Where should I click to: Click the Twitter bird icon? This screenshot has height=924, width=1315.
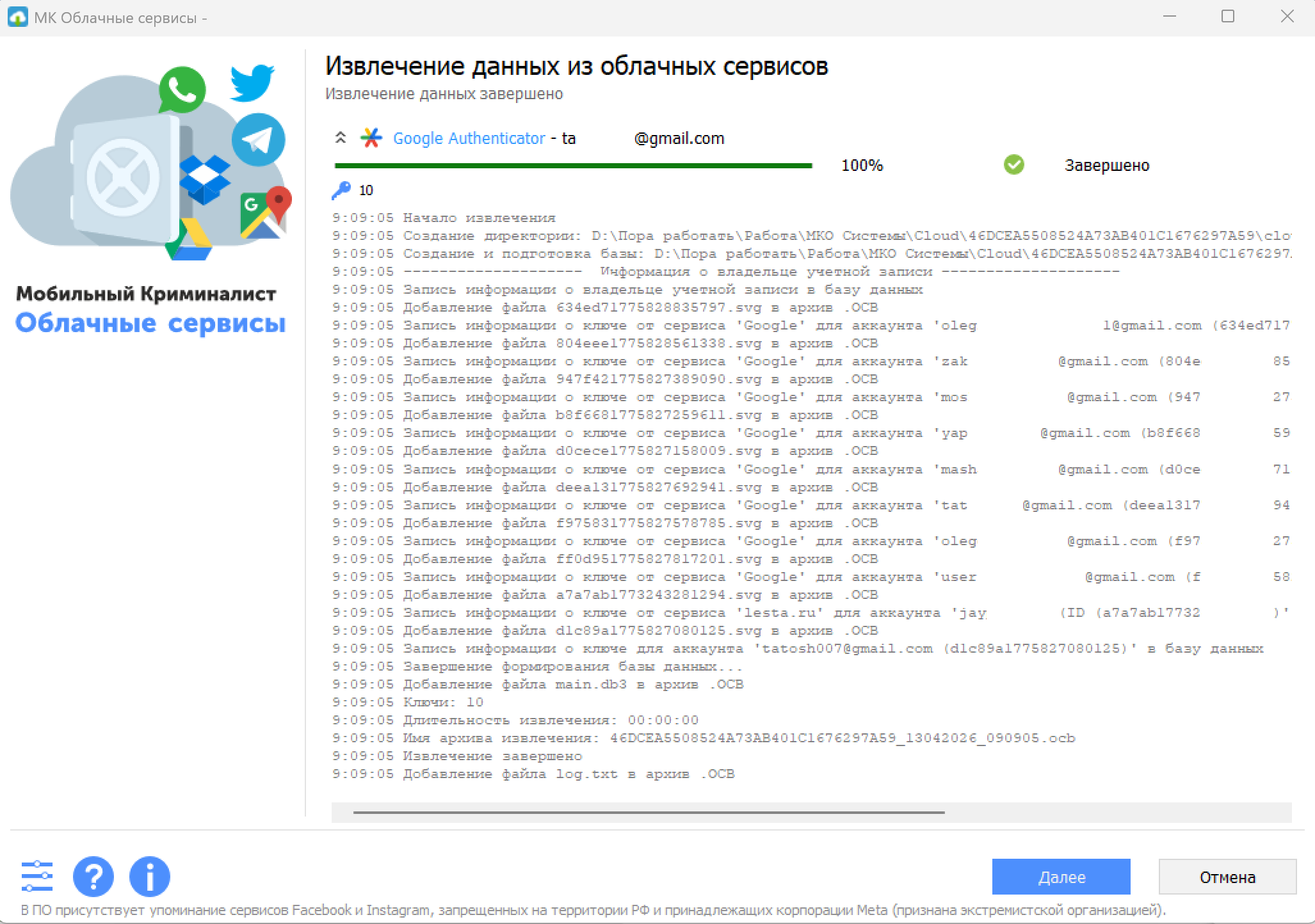[x=252, y=82]
